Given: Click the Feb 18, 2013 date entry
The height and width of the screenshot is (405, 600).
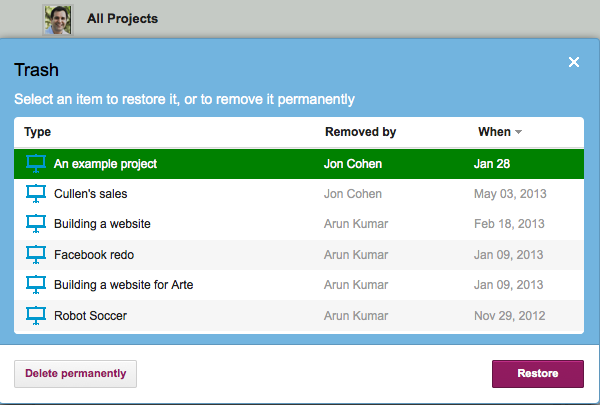Looking at the screenshot, I should pos(509,224).
